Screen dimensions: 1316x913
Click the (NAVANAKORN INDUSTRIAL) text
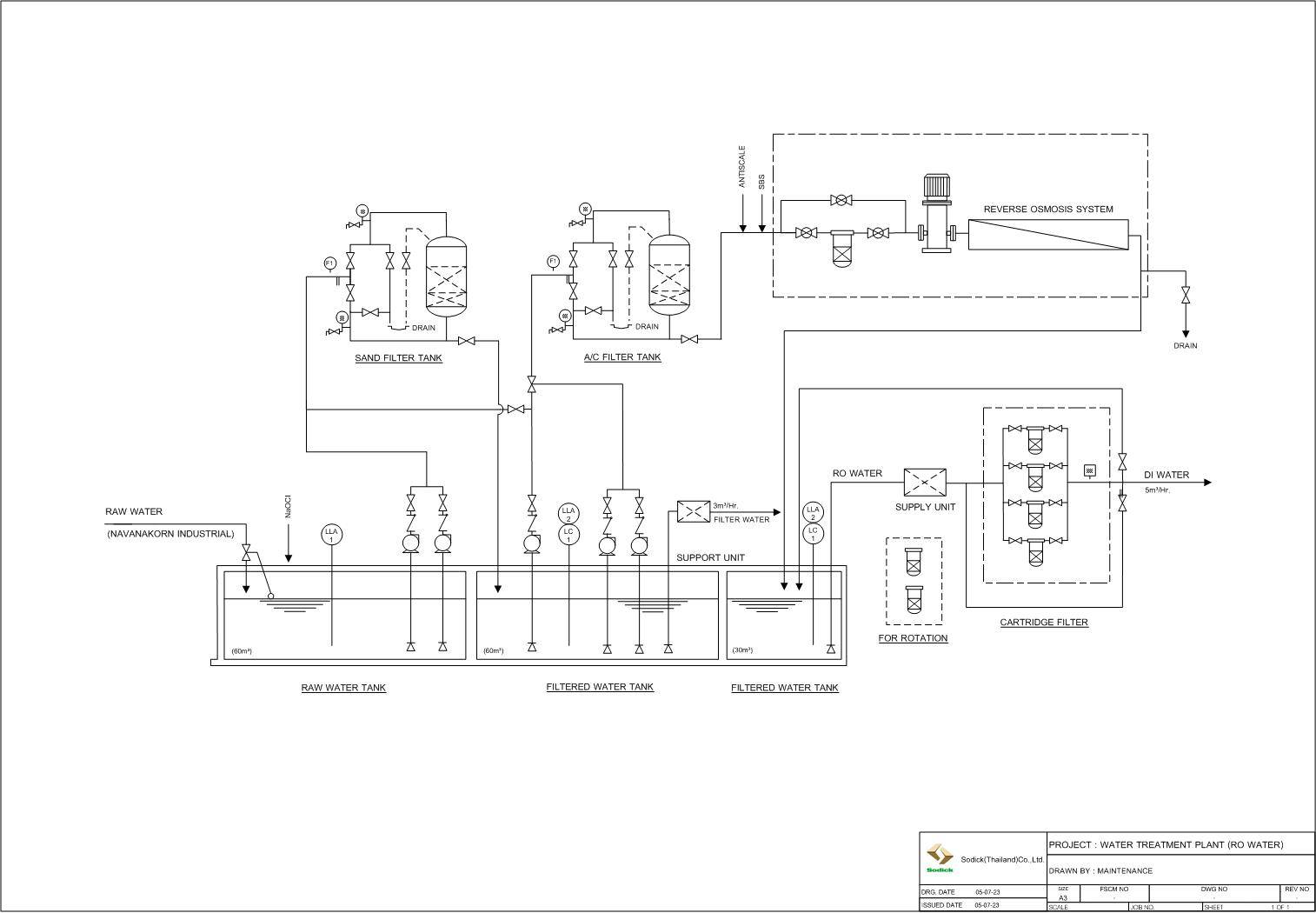click(170, 534)
